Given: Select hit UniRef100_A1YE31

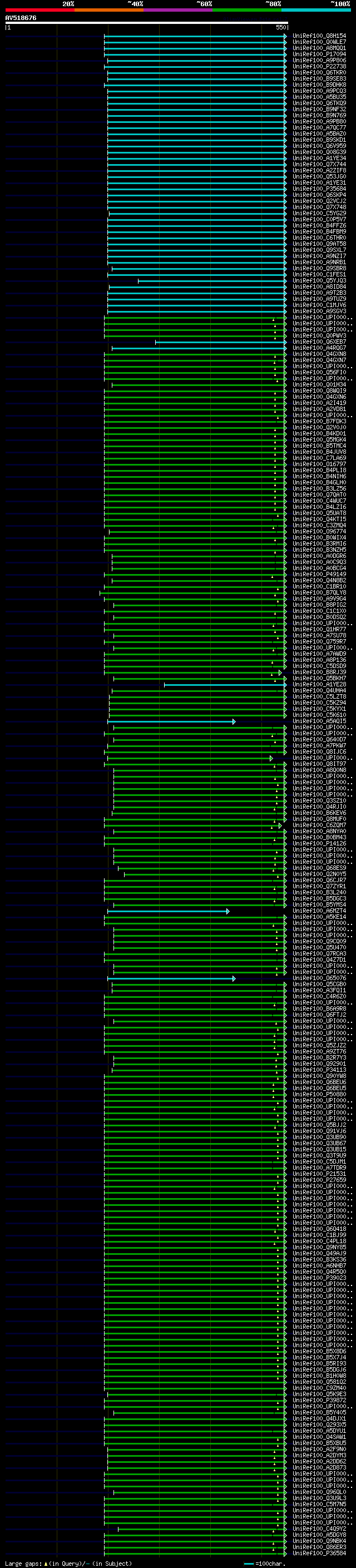Looking at the screenshot, I should [x=319, y=182].
